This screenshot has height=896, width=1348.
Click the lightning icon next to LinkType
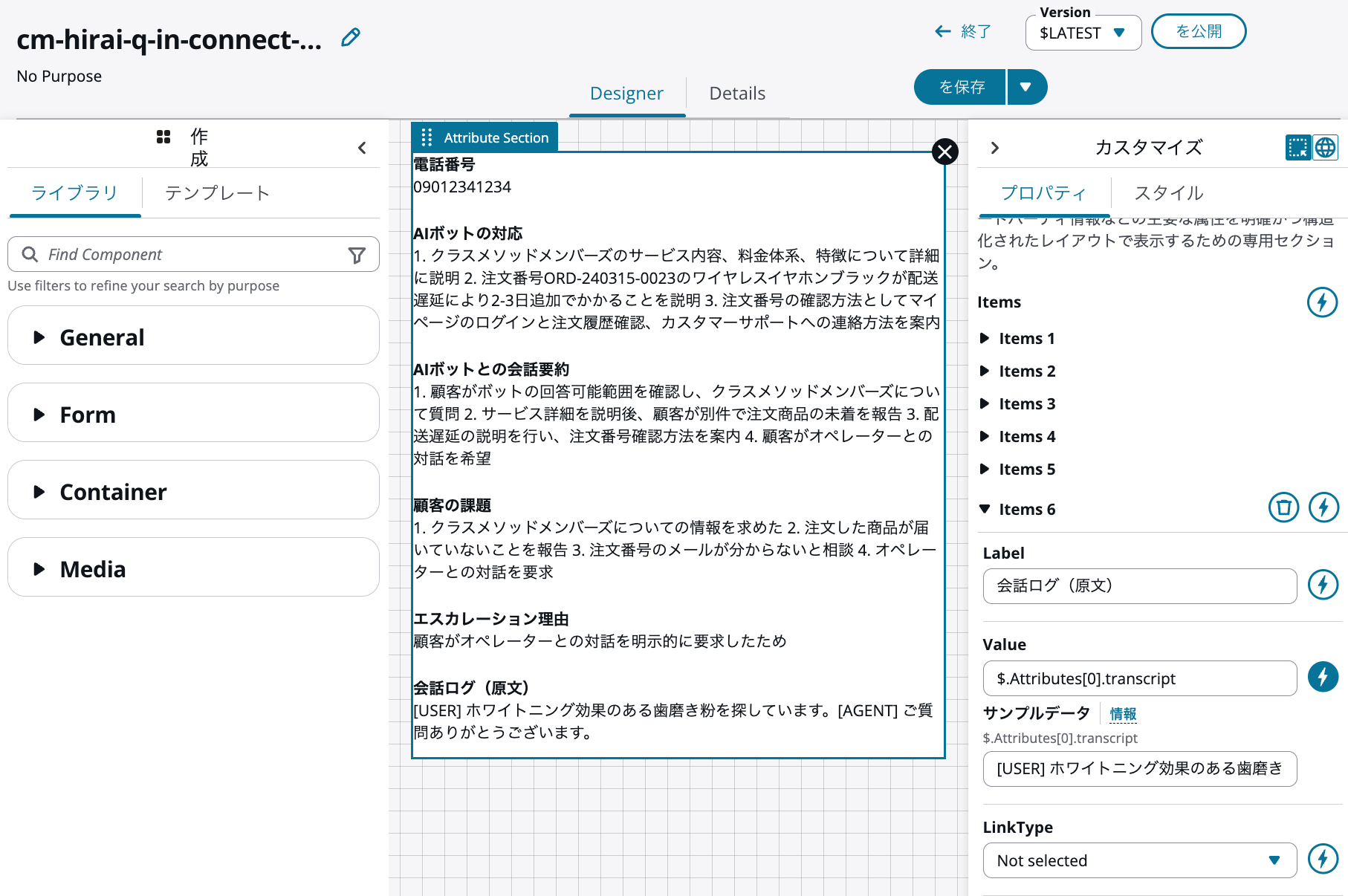pos(1323,860)
